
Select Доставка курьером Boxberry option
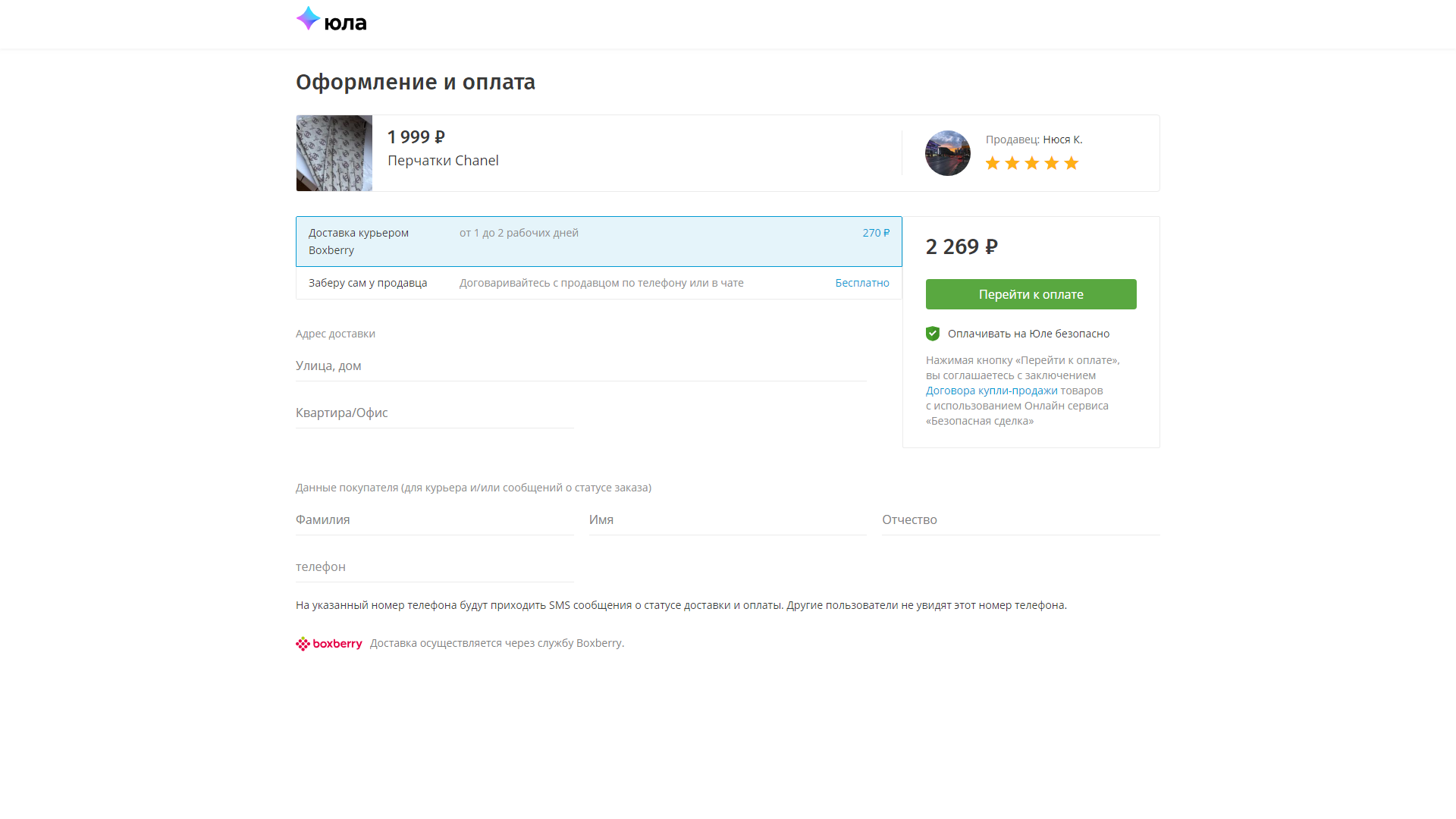point(599,242)
